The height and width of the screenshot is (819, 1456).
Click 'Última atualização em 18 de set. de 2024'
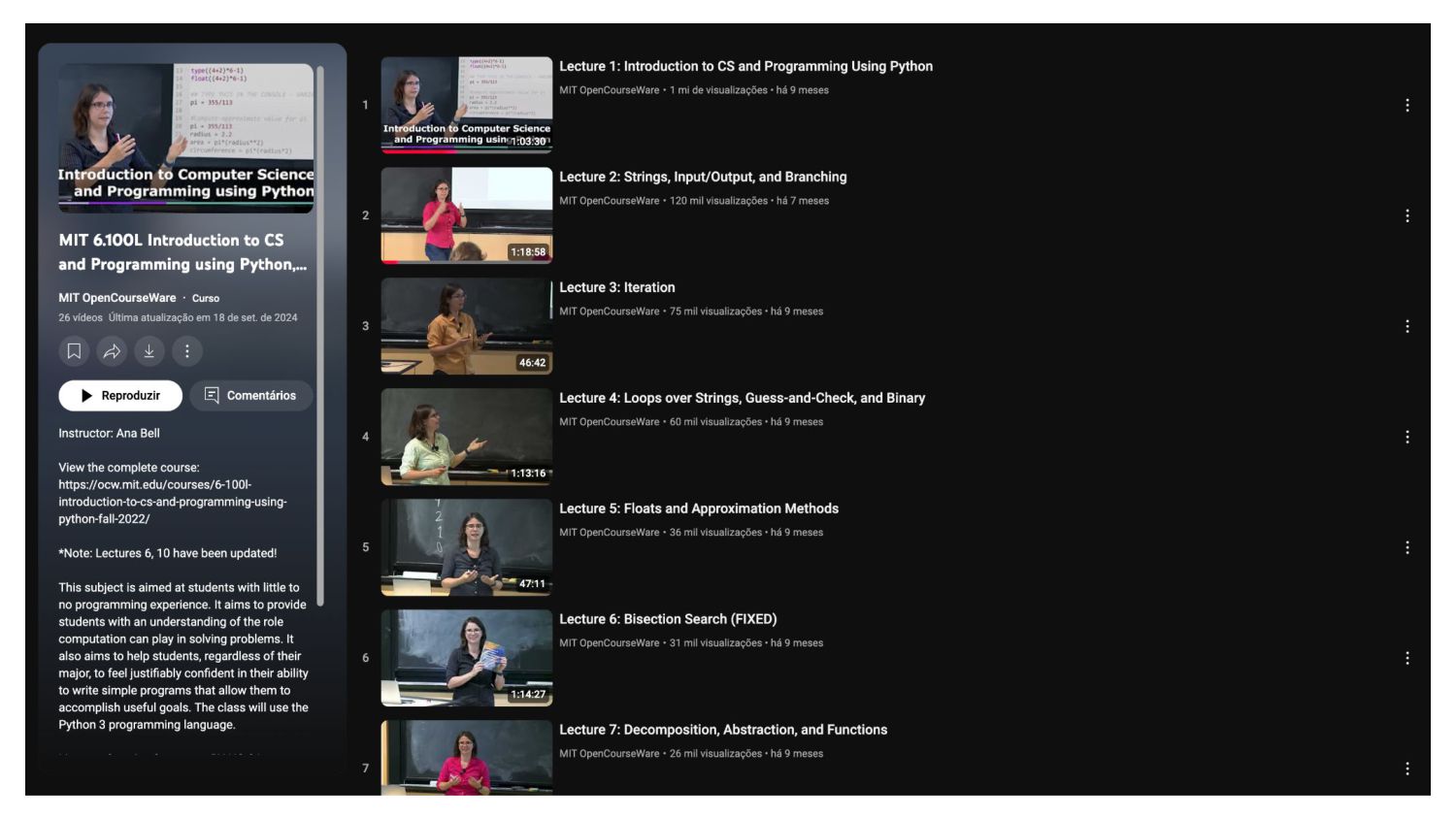tap(203, 318)
